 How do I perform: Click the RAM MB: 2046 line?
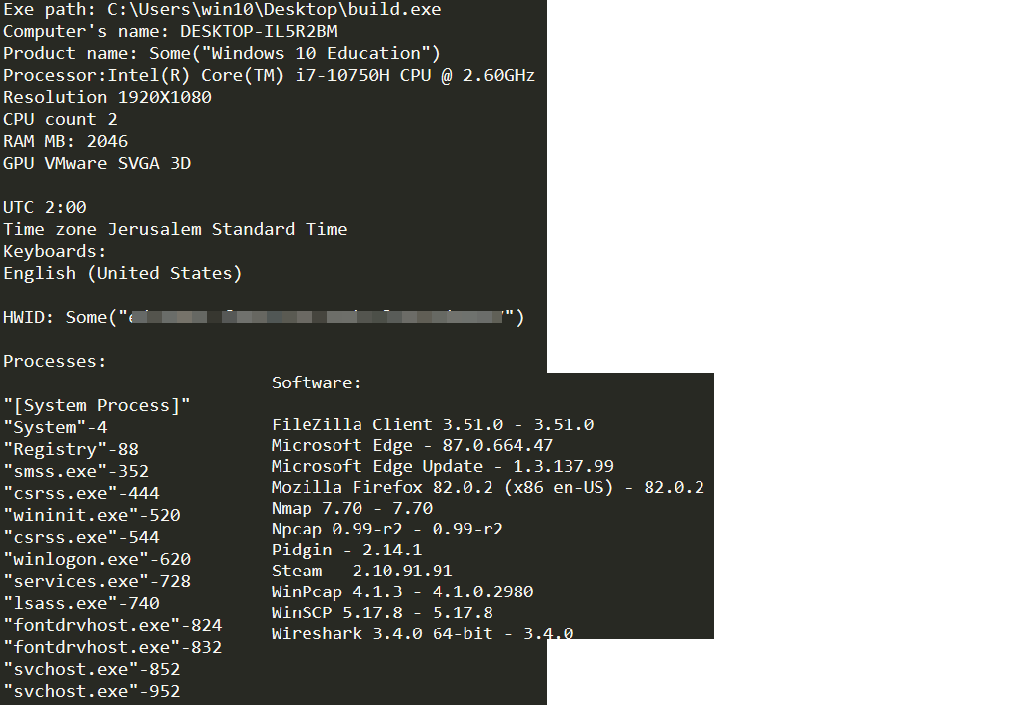(x=65, y=141)
